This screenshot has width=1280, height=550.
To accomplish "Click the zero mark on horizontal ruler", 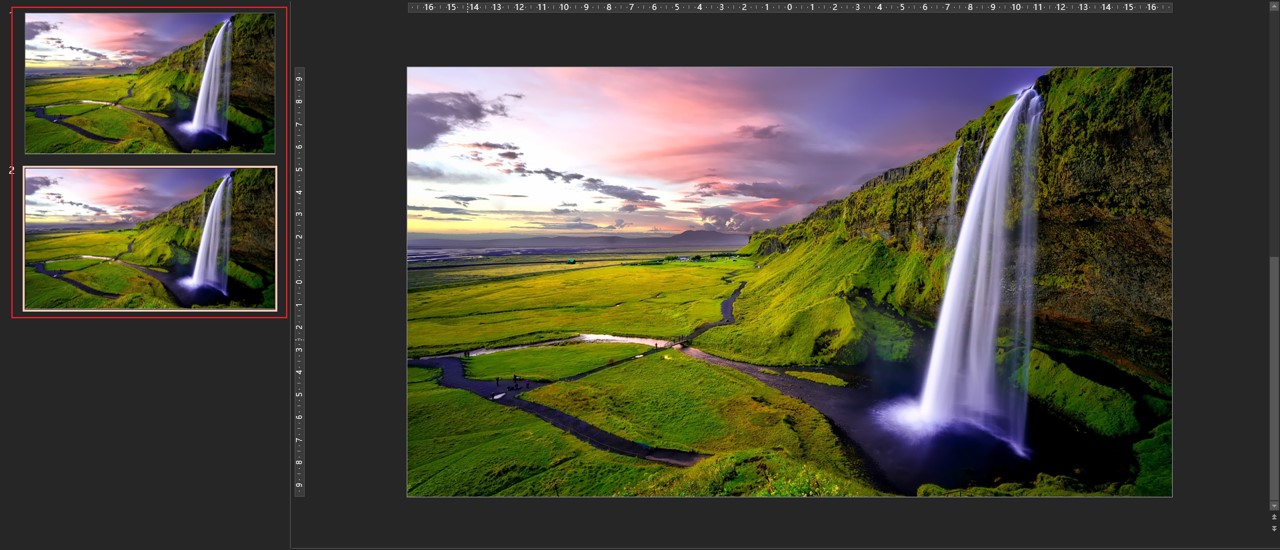I will pyautogui.click(x=789, y=7).
